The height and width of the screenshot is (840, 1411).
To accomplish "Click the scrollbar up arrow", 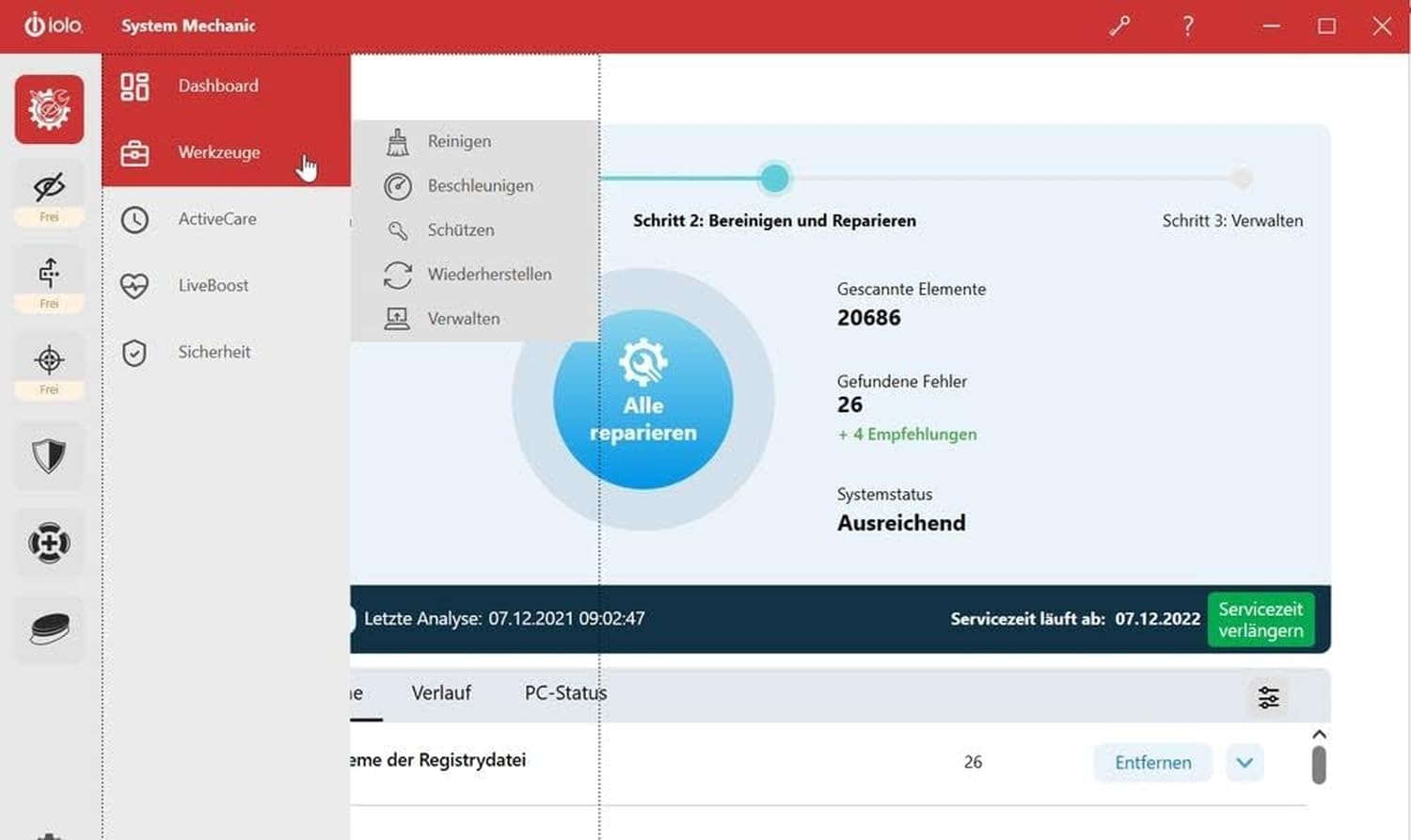I will point(1319,735).
